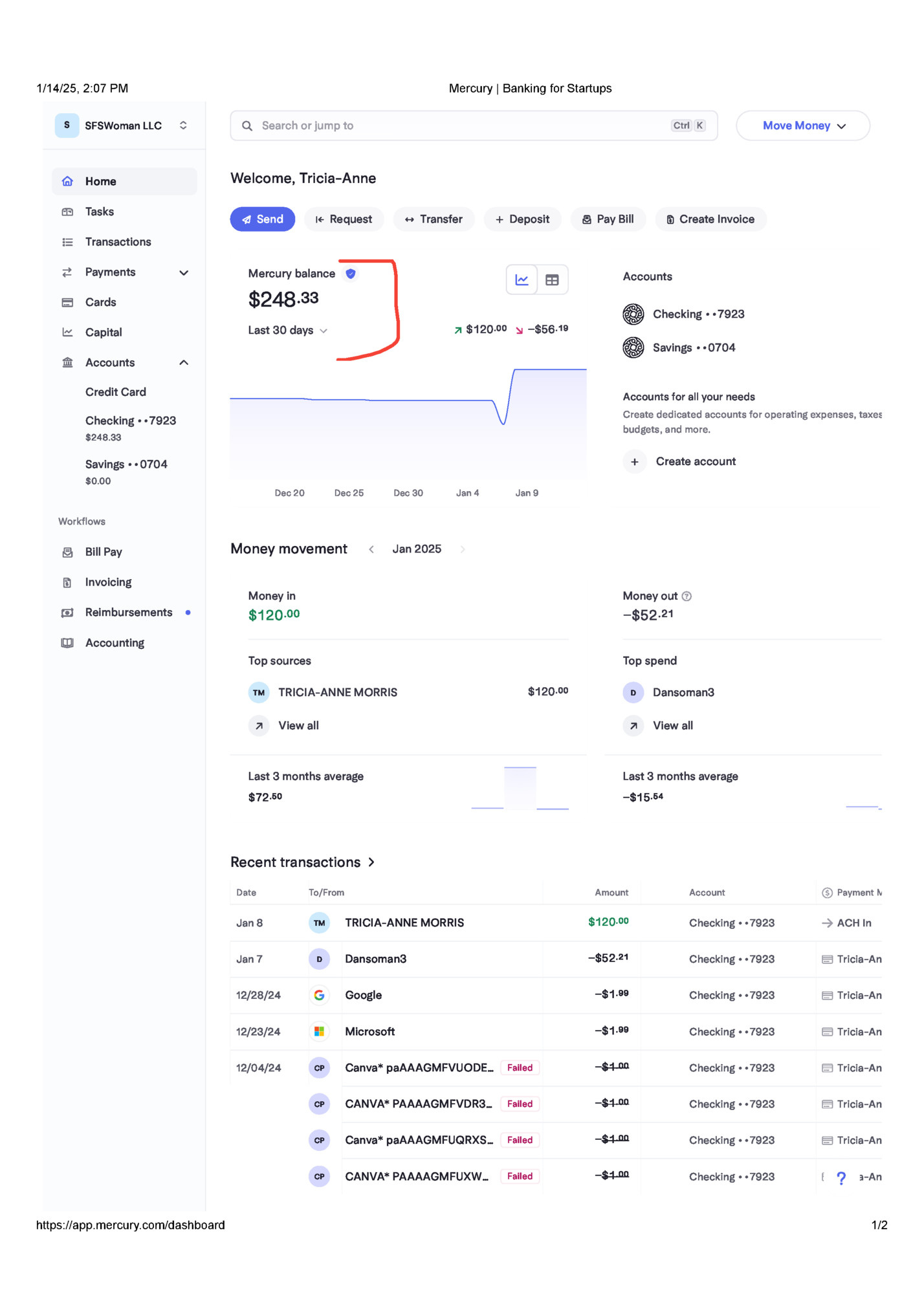The height and width of the screenshot is (1312, 924).
Task: Click the Request button
Action: coord(344,219)
